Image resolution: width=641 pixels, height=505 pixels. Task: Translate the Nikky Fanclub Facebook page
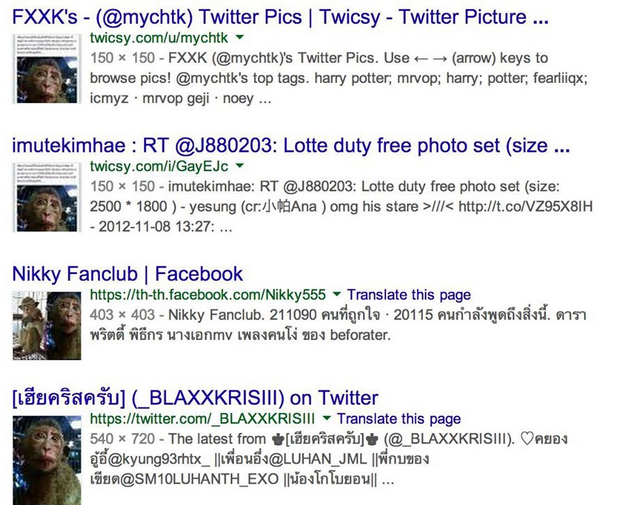pyautogui.click(x=409, y=295)
